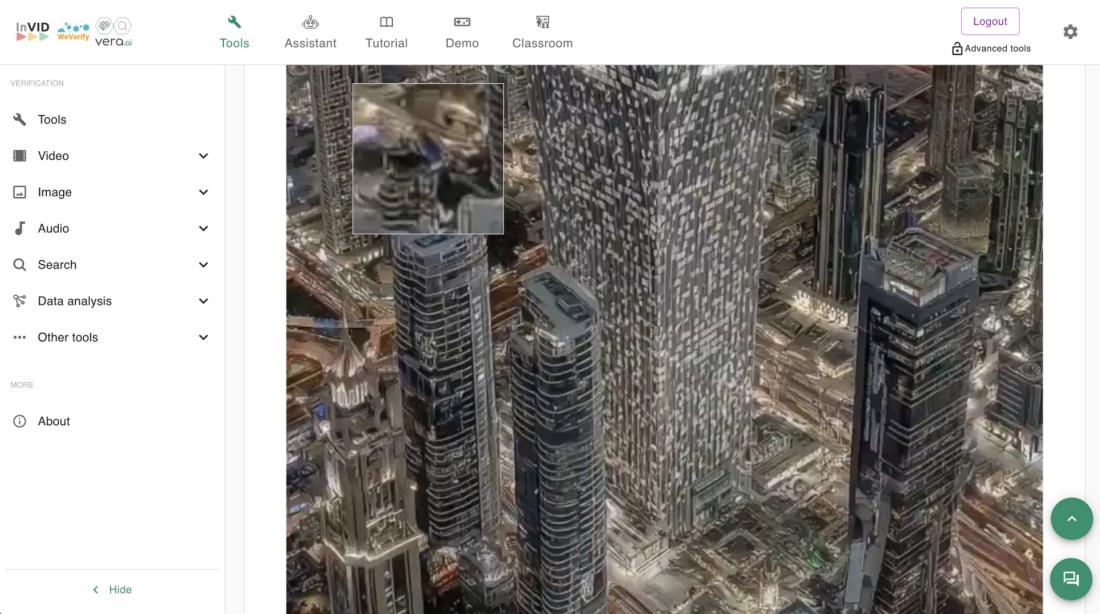1100x614 pixels.
Task: Click the Tutorial book icon
Action: pos(386,22)
